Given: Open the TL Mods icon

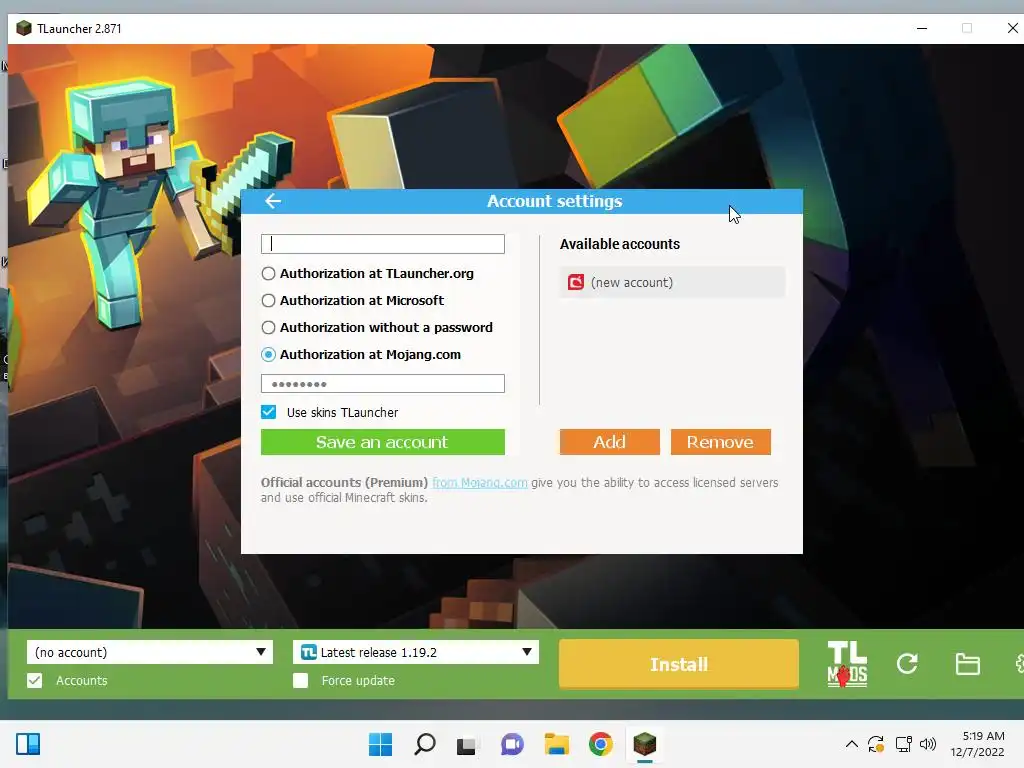Looking at the screenshot, I should click(x=847, y=664).
